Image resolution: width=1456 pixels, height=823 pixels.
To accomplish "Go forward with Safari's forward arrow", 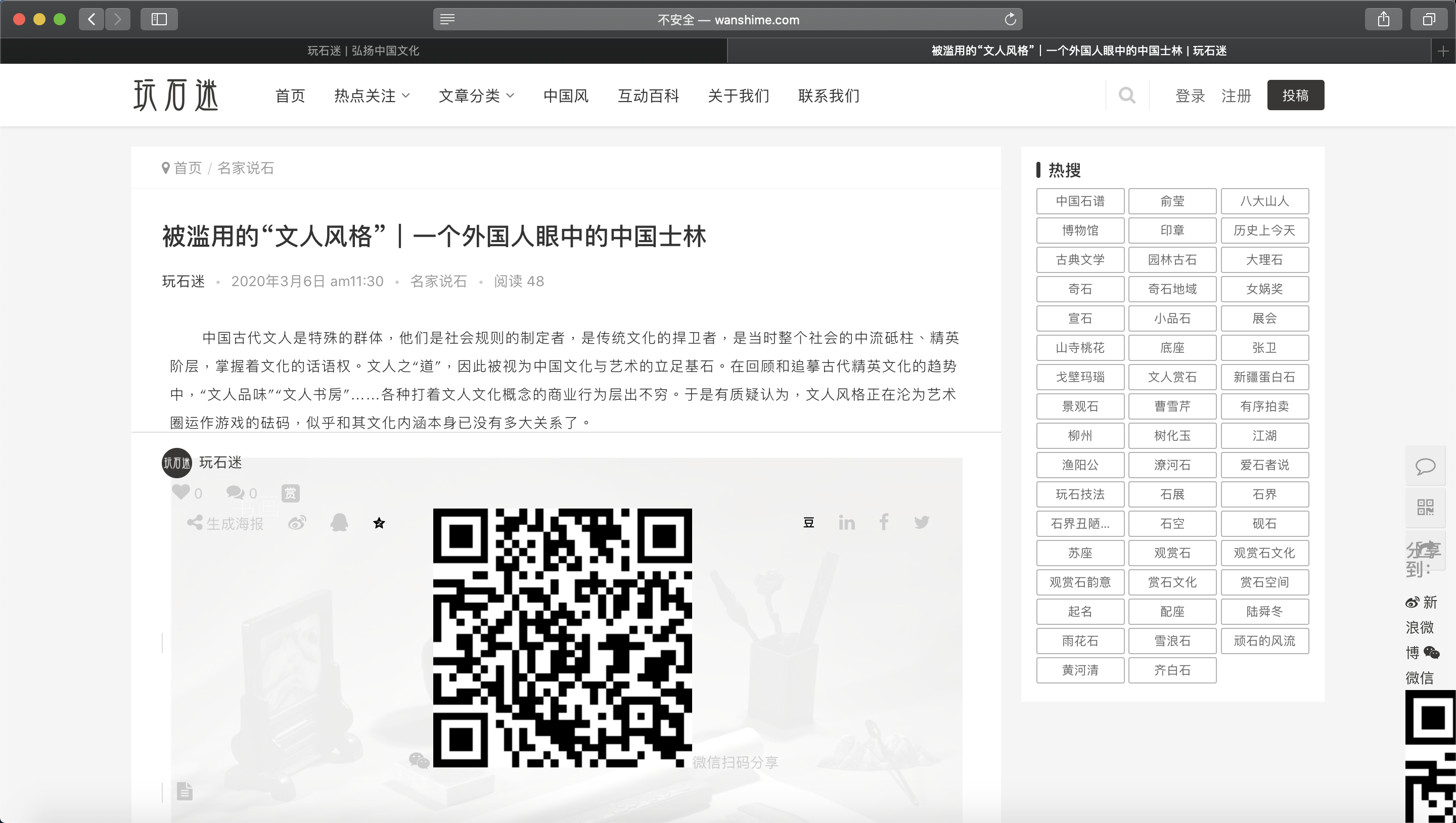I will (x=118, y=19).
